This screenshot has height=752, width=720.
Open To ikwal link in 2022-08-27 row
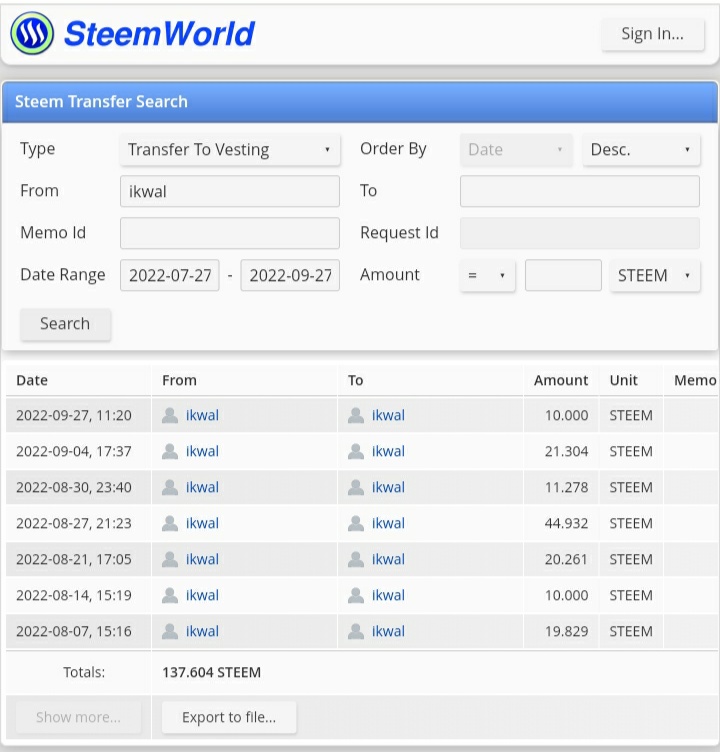click(389, 523)
